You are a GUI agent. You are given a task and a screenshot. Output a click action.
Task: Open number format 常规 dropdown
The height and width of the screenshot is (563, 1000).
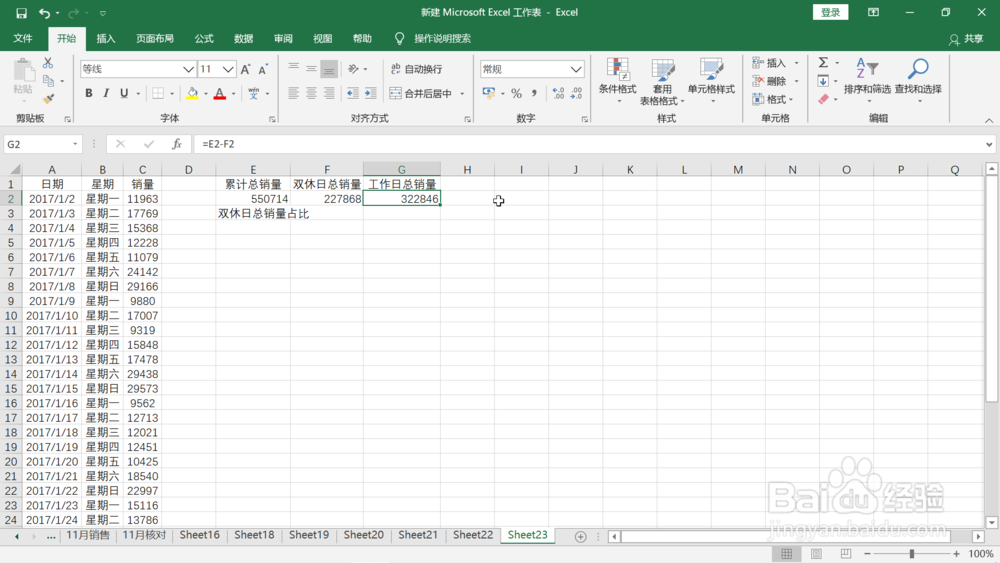[x=576, y=69]
